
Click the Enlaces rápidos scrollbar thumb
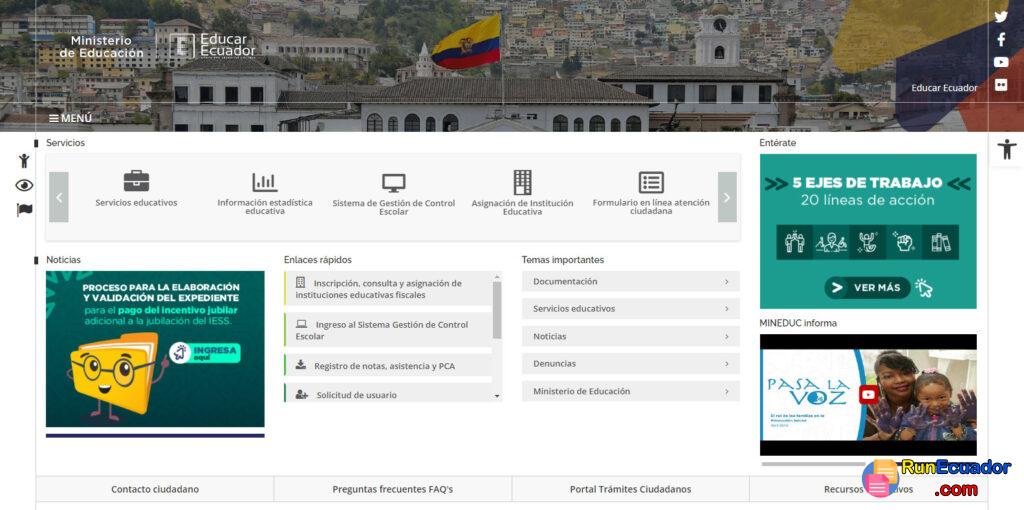(x=497, y=310)
